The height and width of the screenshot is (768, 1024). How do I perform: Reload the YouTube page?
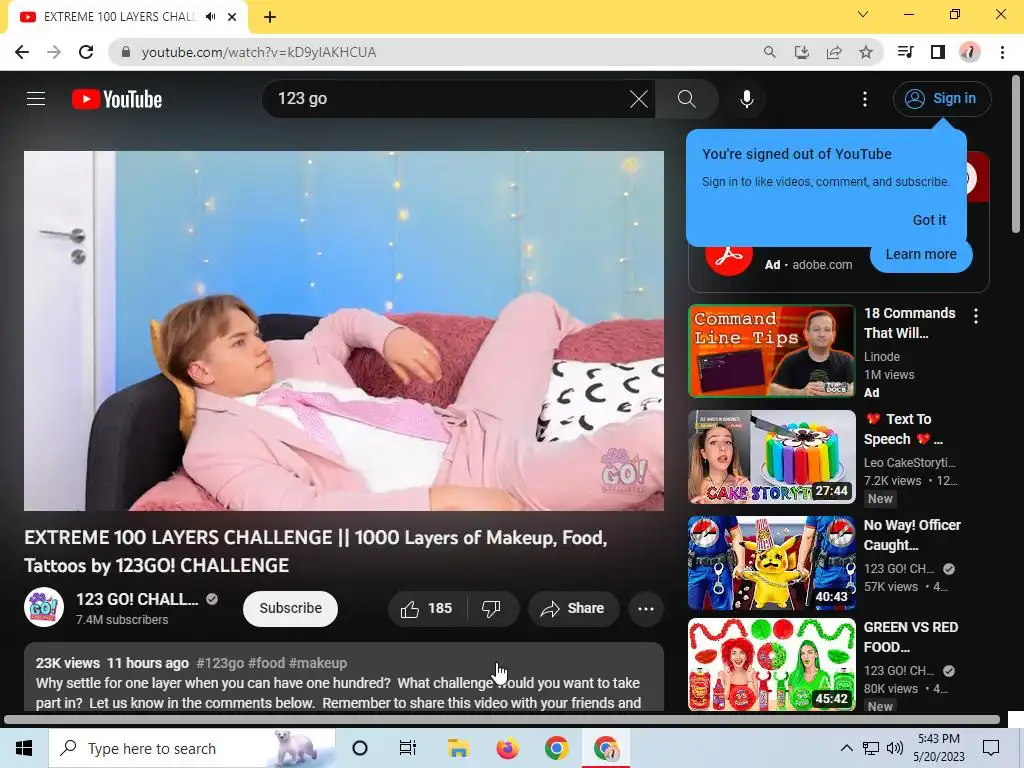pos(86,52)
